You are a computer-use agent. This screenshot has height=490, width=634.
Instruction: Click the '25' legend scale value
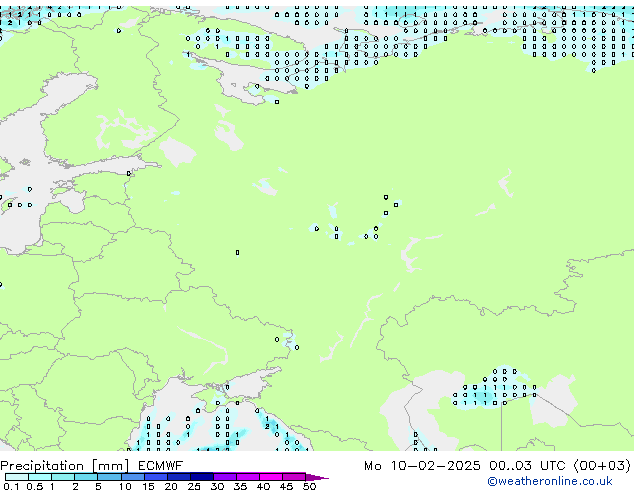click(194, 486)
